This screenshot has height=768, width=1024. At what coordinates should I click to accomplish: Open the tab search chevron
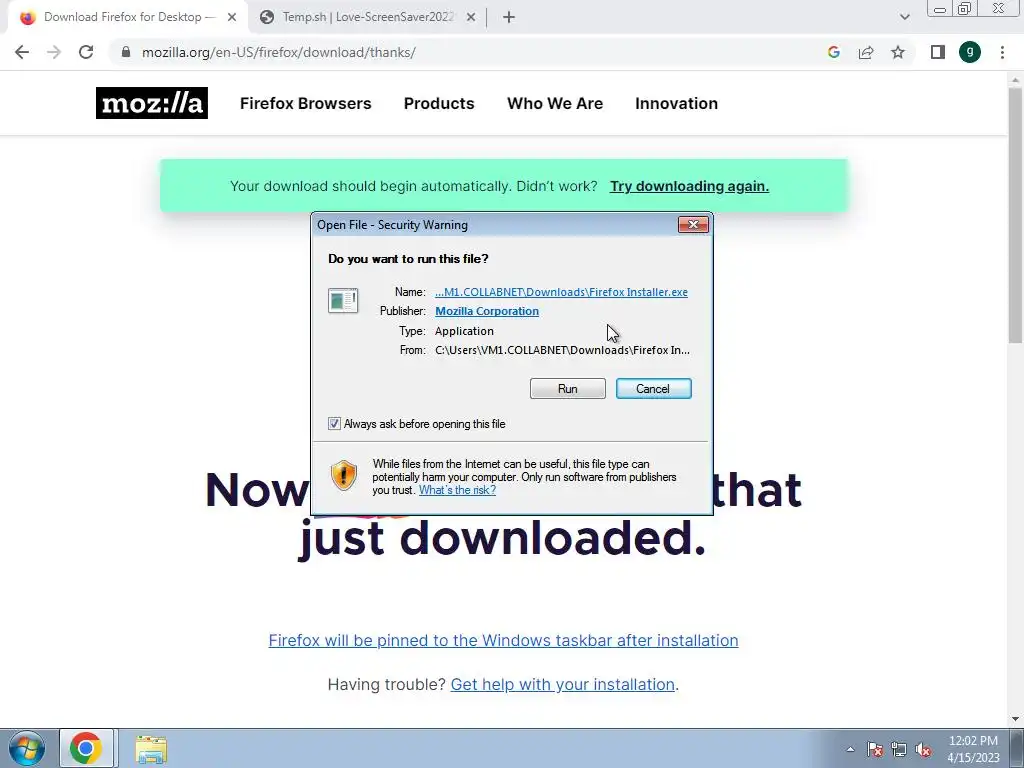coord(904,18)
